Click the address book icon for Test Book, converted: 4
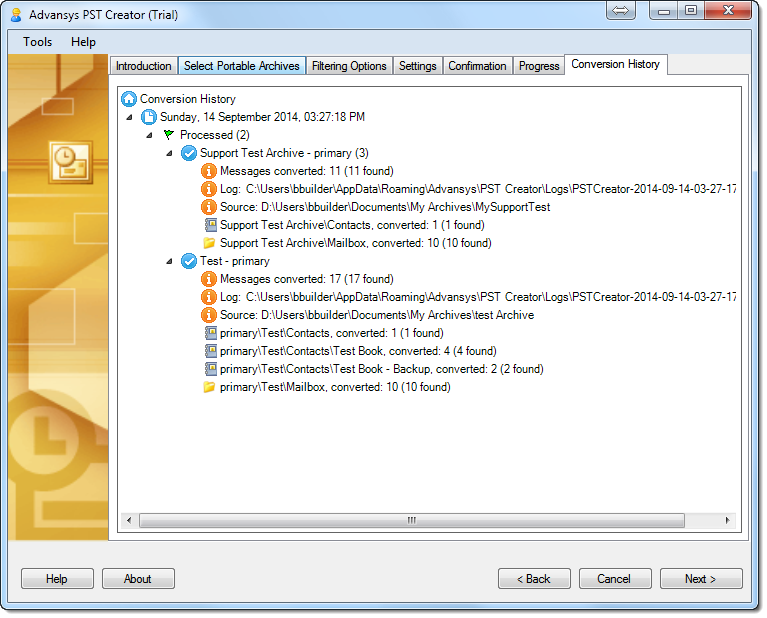Image resolution: width=767 pixels, height=618 pixels. 210,351
